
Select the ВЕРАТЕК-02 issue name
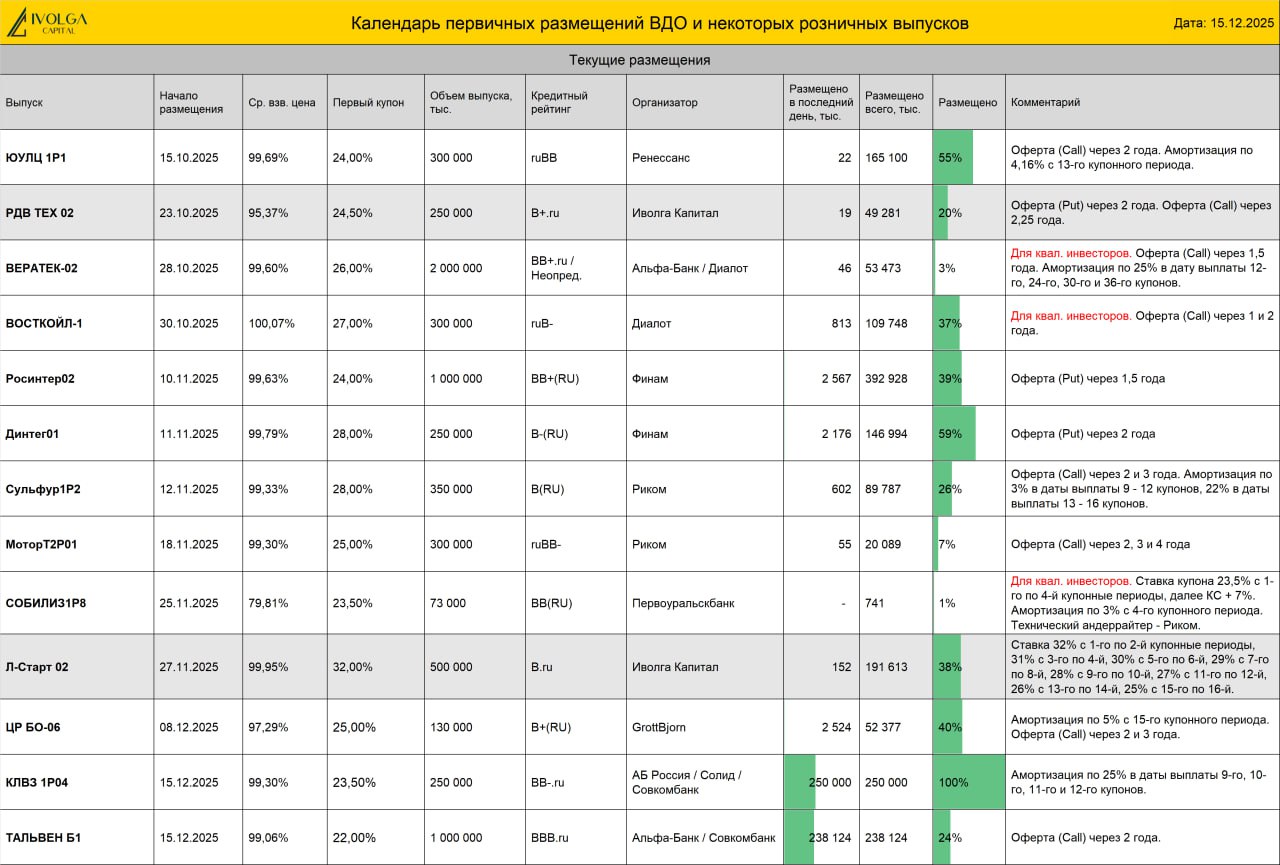(x=42, y=268)
